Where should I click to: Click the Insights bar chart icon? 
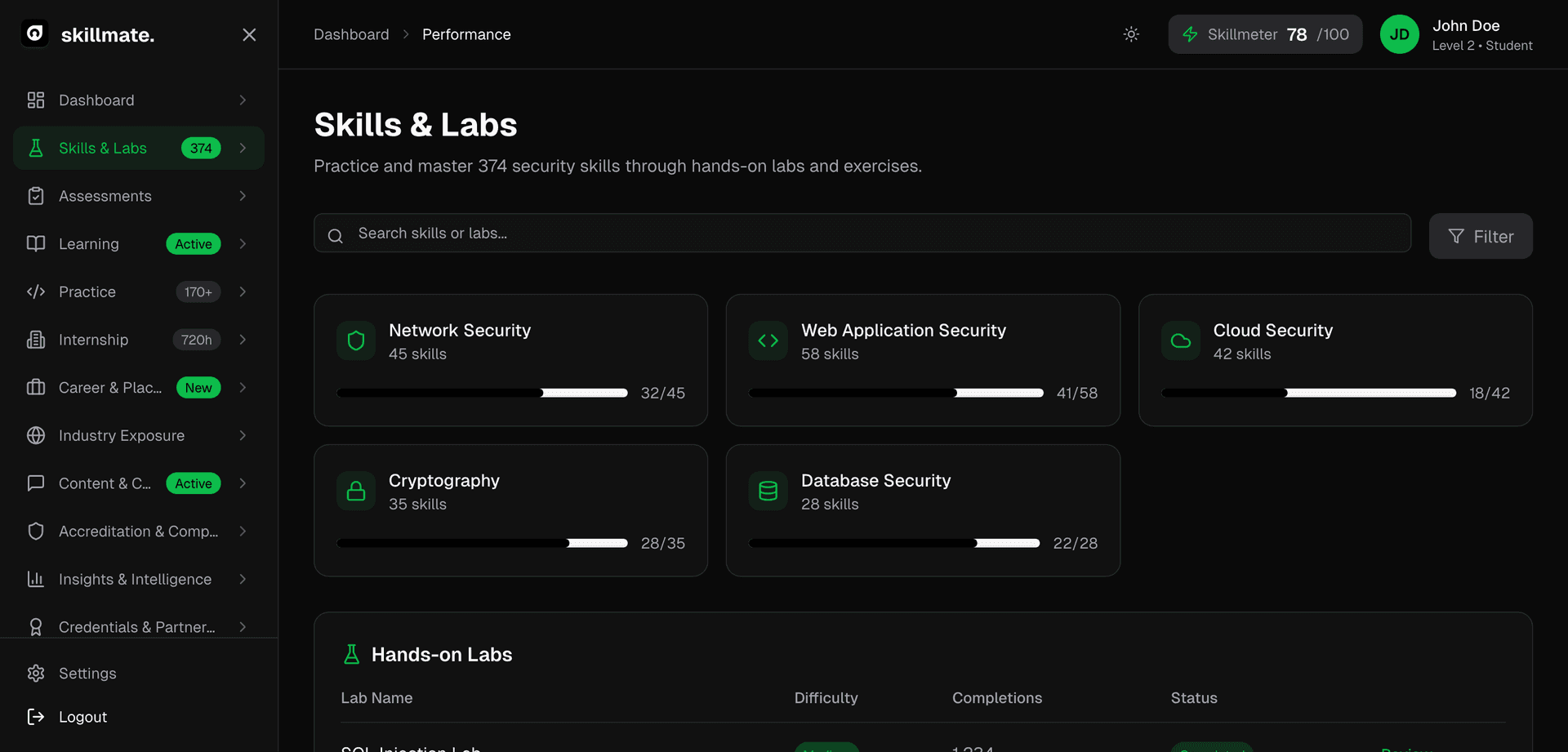[36, 579]
